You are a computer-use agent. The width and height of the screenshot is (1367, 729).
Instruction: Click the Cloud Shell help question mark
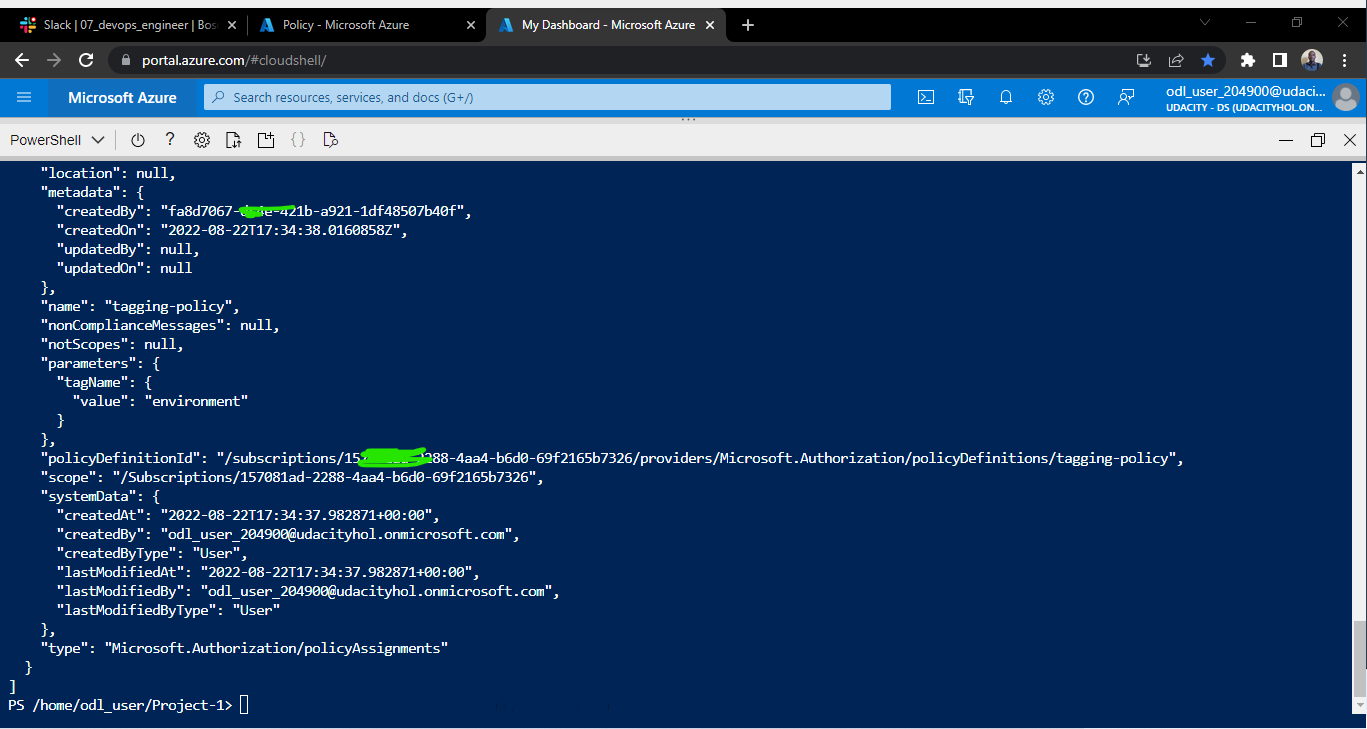point(169,139)
